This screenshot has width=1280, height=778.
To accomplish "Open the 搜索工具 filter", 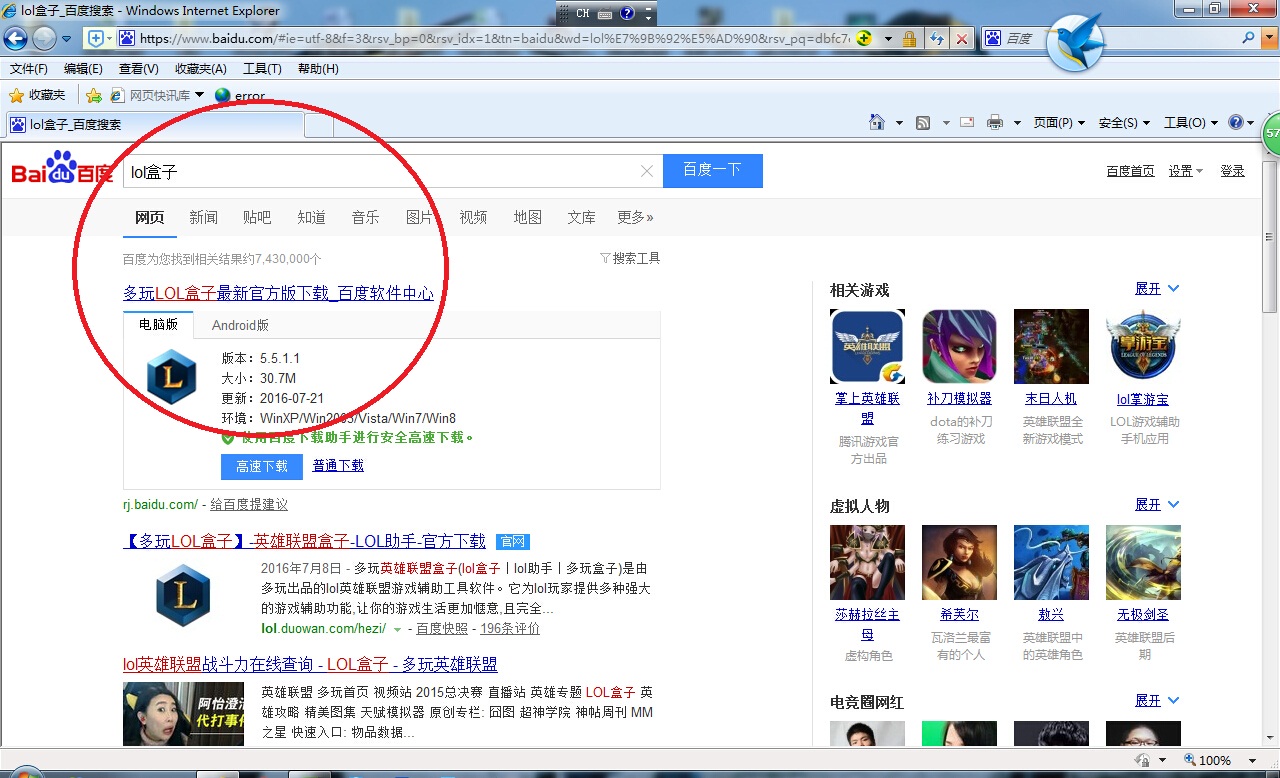I will (x=630, y=258).
